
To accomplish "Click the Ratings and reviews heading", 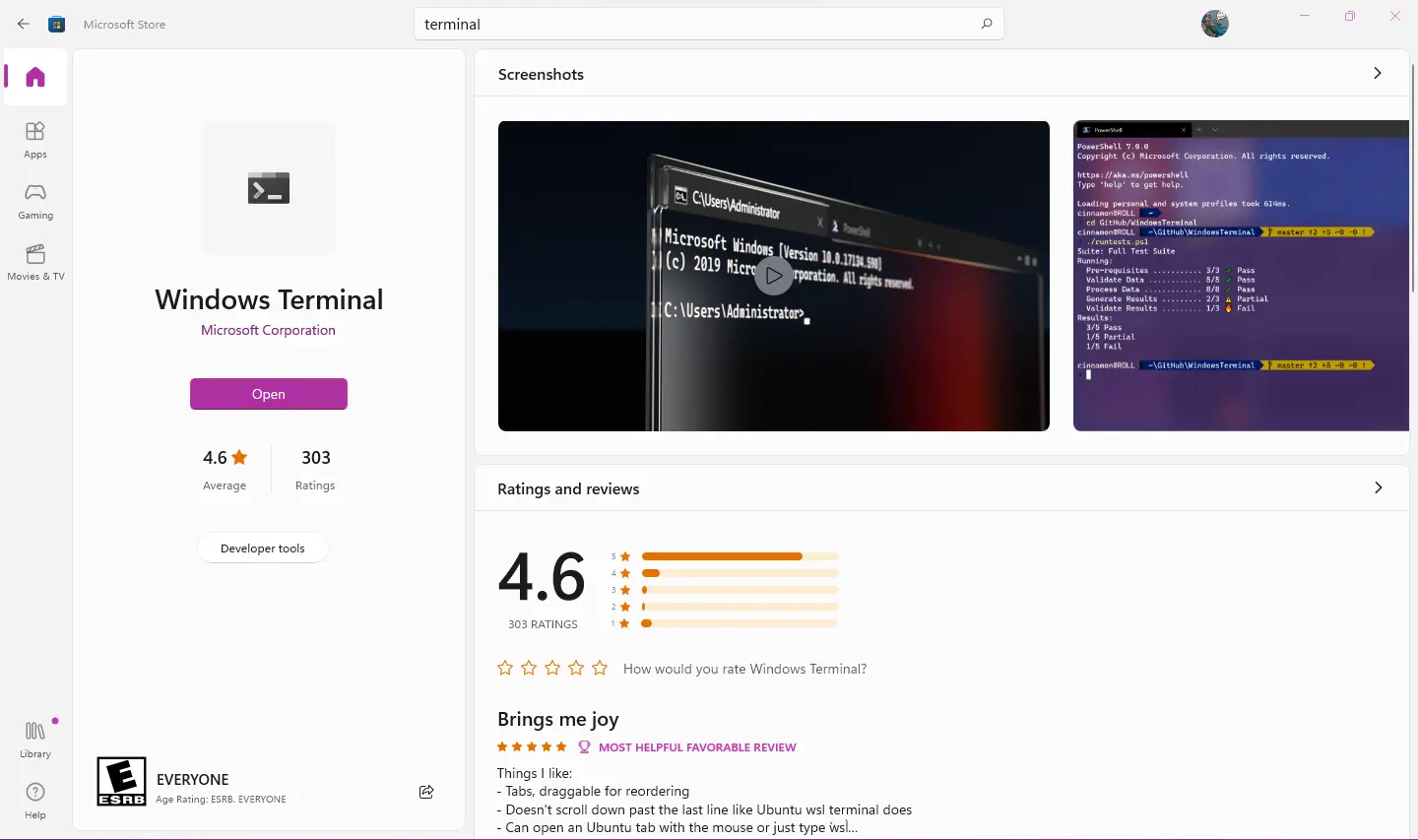I will pos(568,489).
